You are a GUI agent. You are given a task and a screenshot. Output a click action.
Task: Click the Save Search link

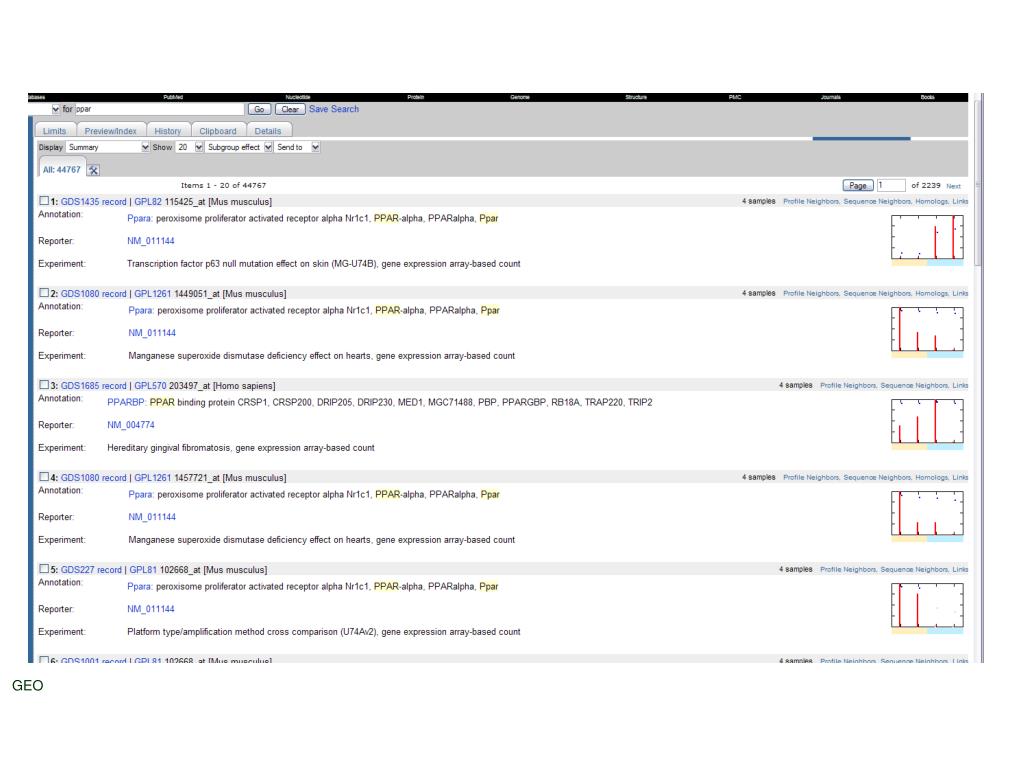[x=334, y=109]
